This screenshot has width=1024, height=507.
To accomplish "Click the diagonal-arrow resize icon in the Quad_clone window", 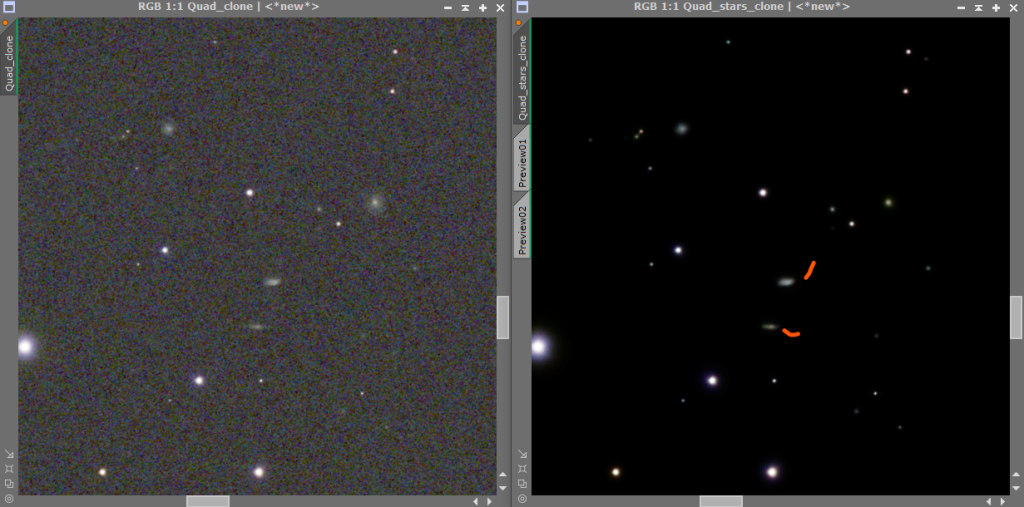I will pos(9,453).
